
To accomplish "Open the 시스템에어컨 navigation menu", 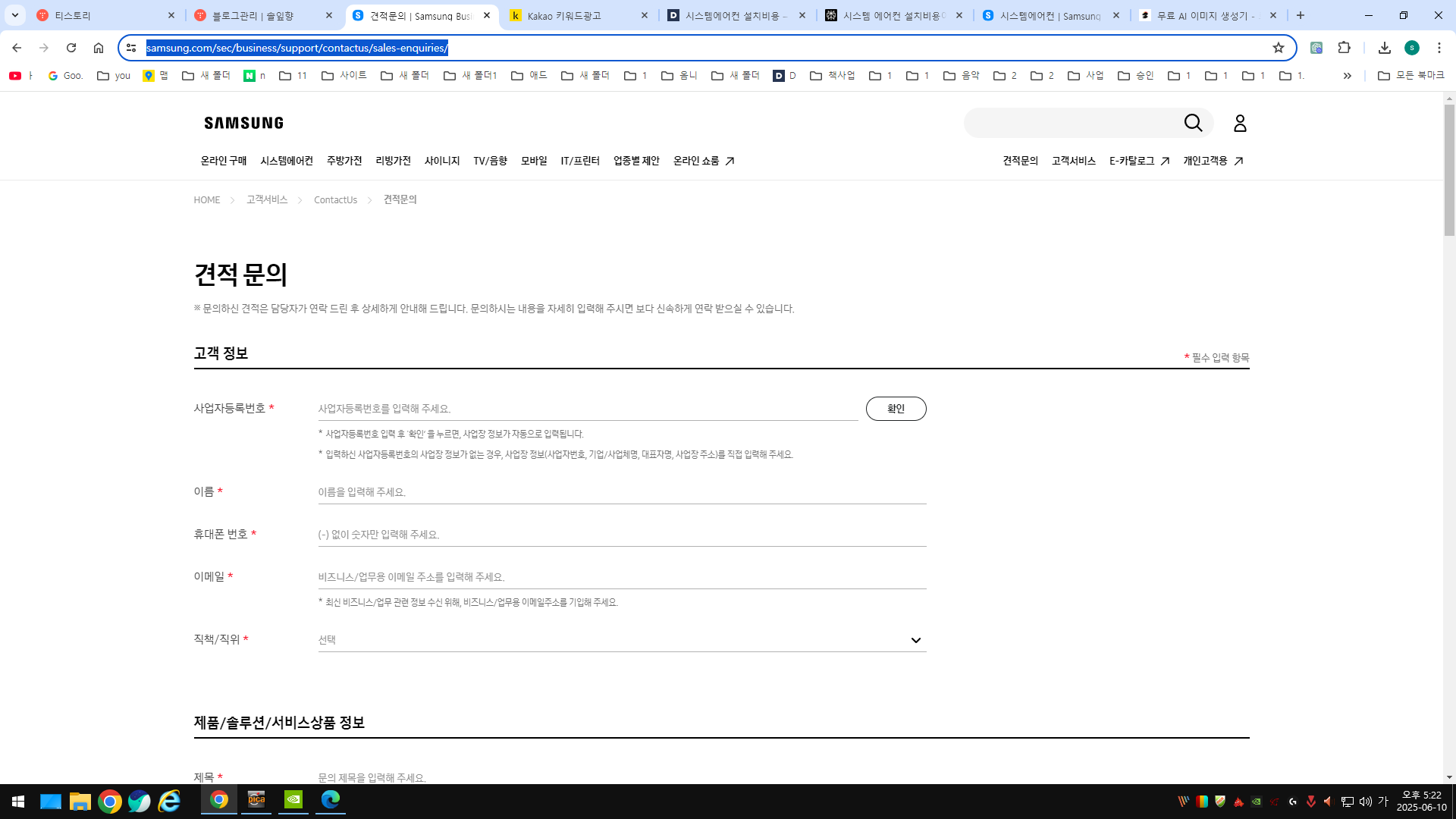I will [287, 161].
